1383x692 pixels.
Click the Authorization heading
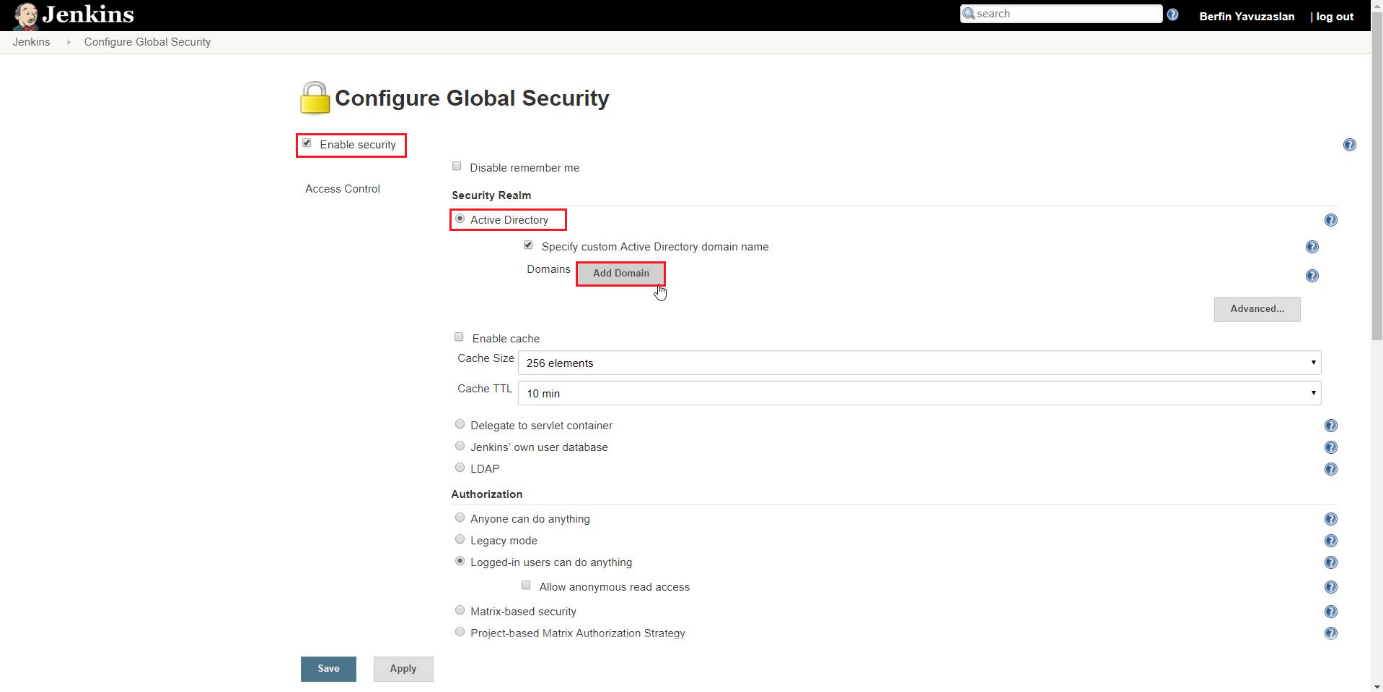487,494
